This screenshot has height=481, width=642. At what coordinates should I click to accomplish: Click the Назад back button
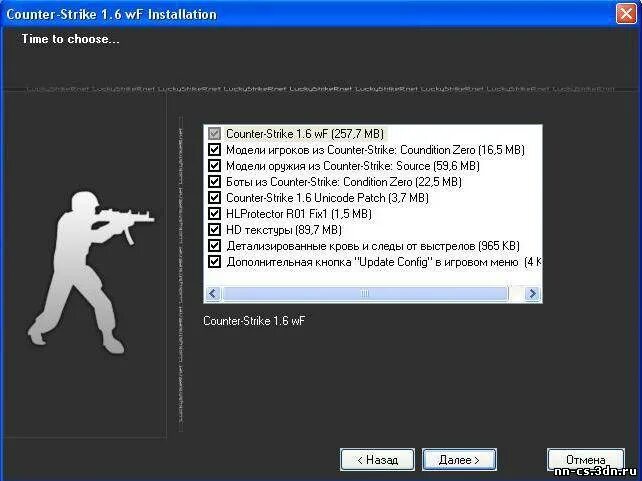[x=377, y=460]
